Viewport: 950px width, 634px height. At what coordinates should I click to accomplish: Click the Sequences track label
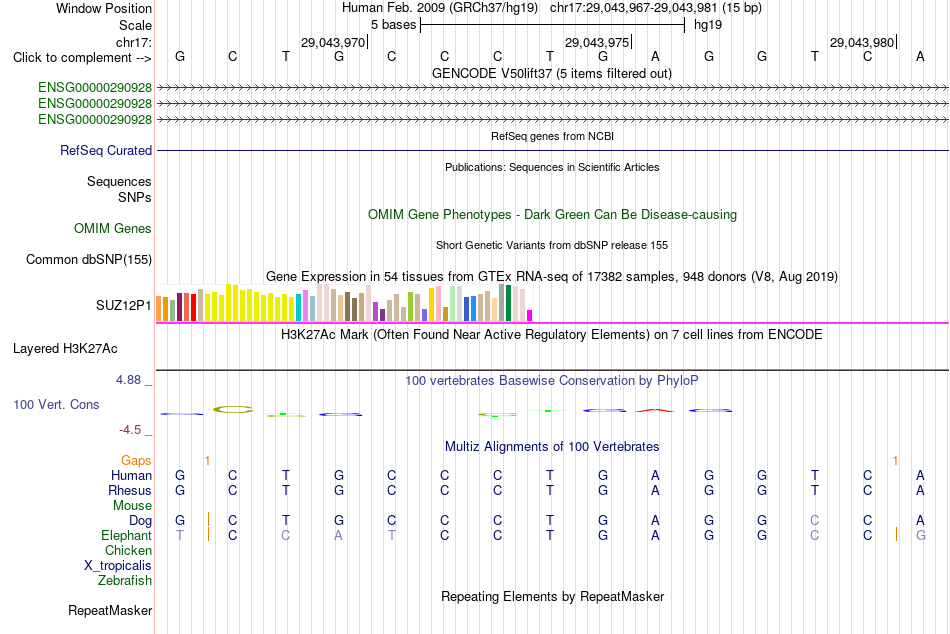pyautogui.click(x=119, y=181)
